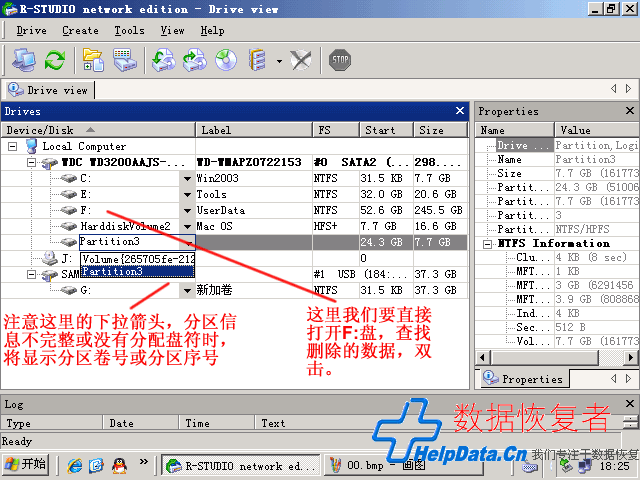The height and width of the screenshot is (480, 640).
Task: Select the C: drive row
Action: click(x=234, y=178)
